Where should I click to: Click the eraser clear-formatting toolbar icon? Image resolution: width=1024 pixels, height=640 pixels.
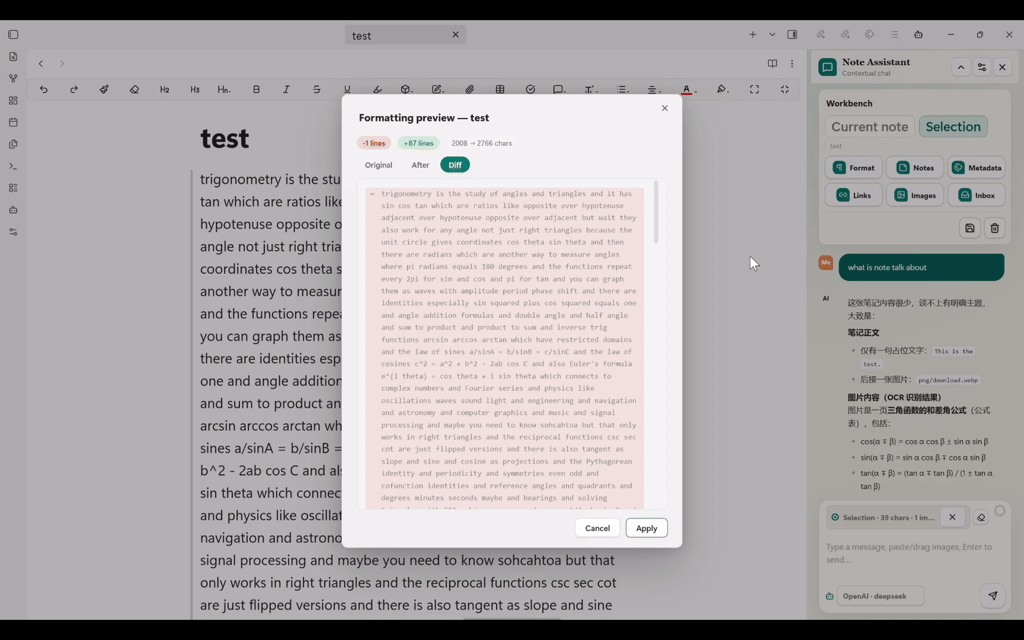pos(135,89)
